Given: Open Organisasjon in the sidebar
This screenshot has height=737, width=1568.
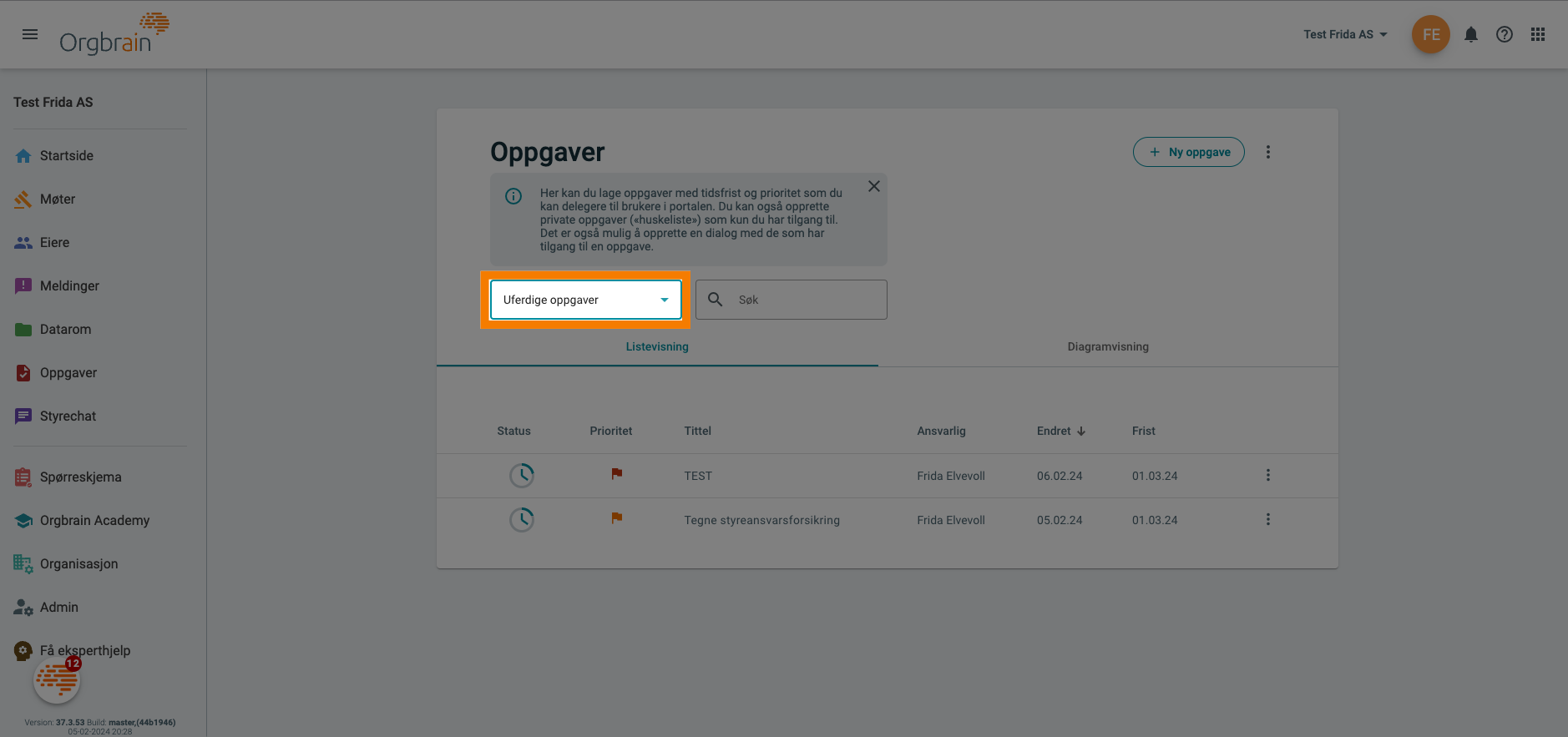Looking at the screenshot, I should tap(78, 563).
